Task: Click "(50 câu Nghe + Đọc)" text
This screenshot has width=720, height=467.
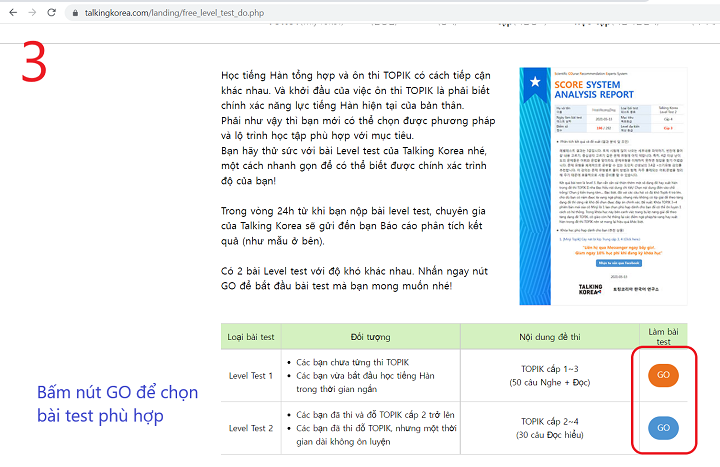Action: coord(550,382)
